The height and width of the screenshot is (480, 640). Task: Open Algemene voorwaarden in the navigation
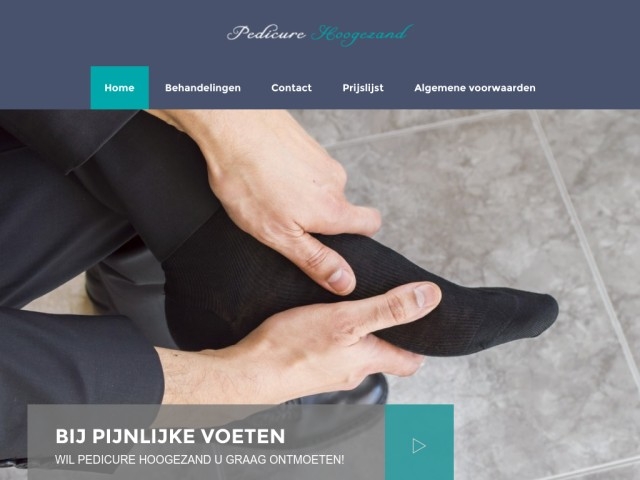click(x=475, y=88)
